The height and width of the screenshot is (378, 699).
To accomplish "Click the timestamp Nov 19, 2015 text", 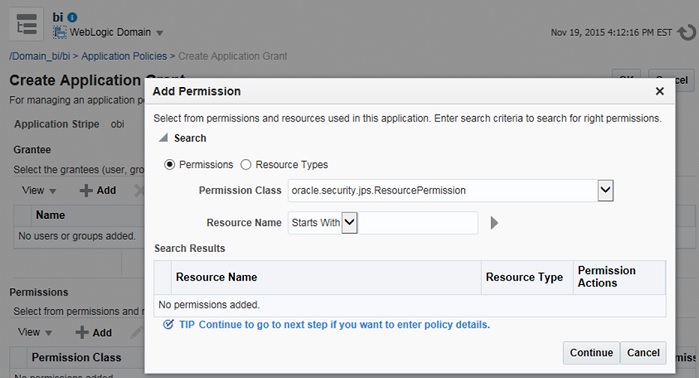I will pyautogui.click(x=611, y=33).
